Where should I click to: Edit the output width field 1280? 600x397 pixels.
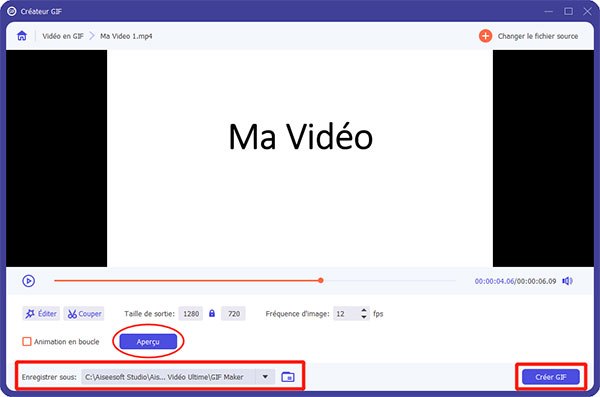coord(191,314)
